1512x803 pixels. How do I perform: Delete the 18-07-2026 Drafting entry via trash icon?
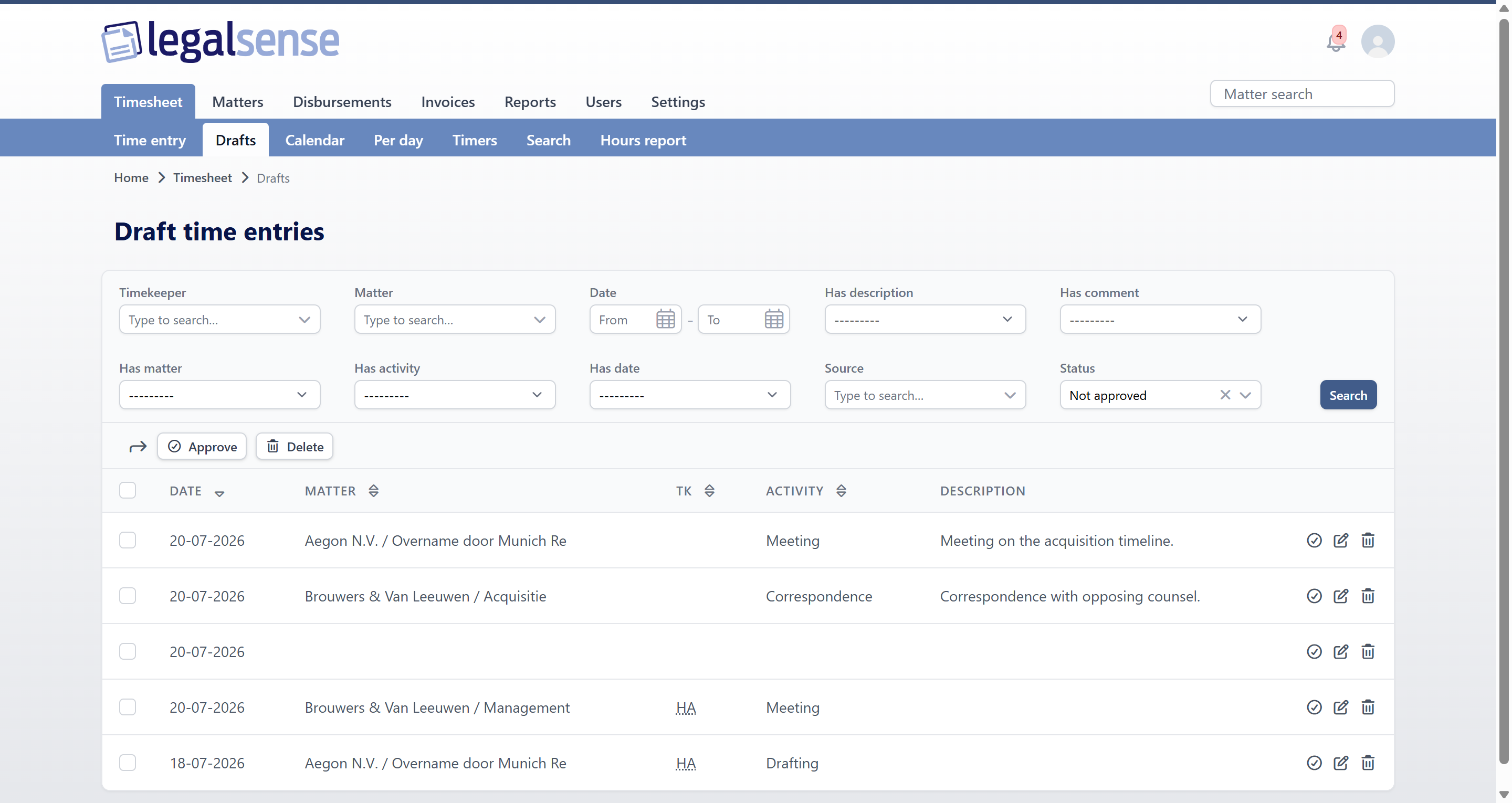click(x=1368, y=763)
